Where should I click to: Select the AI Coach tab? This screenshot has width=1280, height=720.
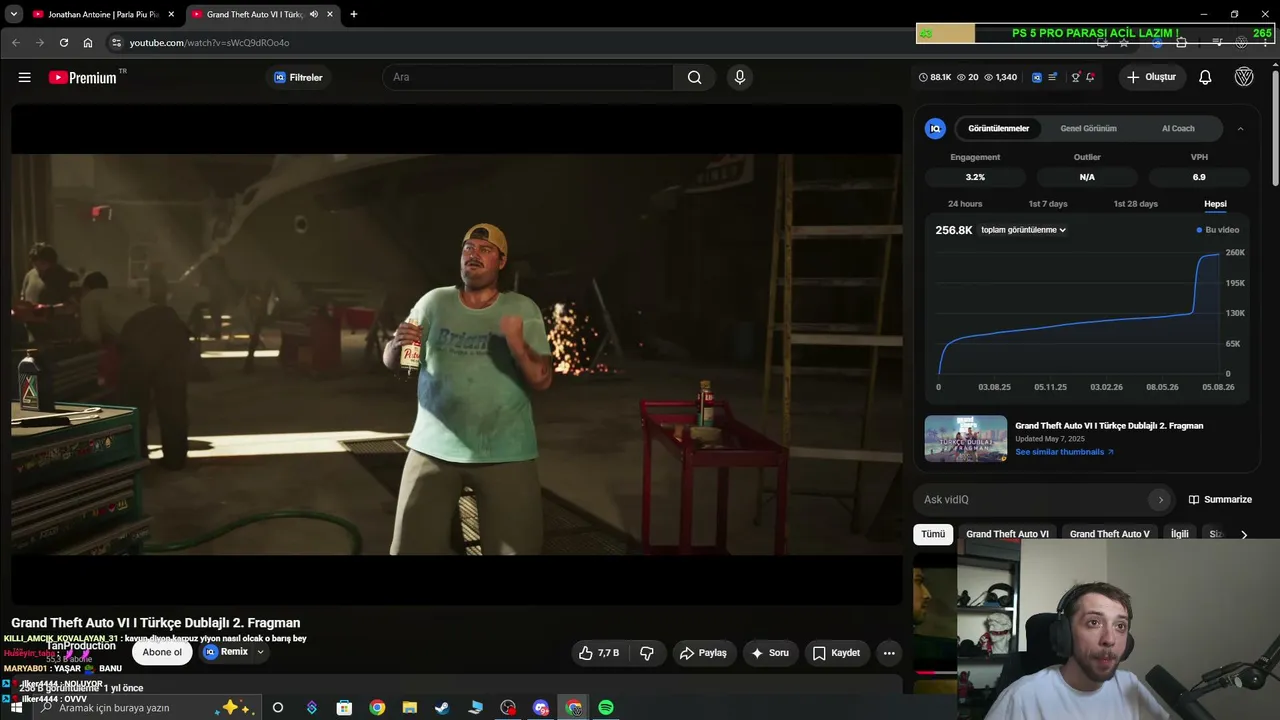pos(1178,128)
